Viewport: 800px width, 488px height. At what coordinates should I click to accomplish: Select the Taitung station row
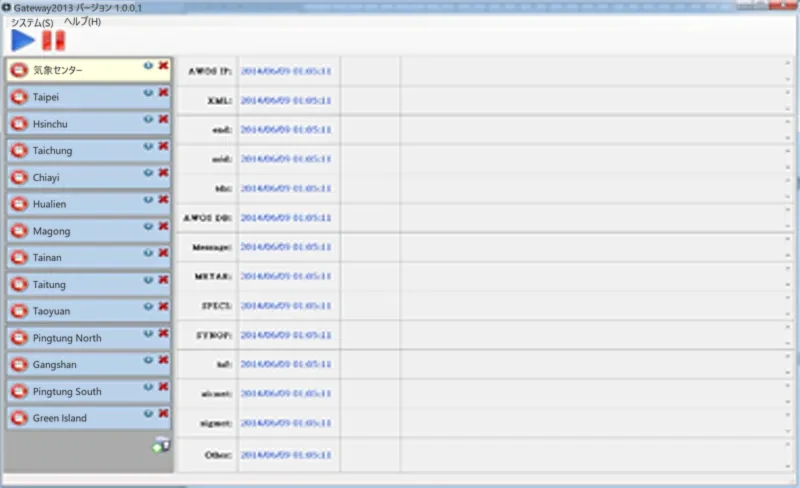pos(89,284)
